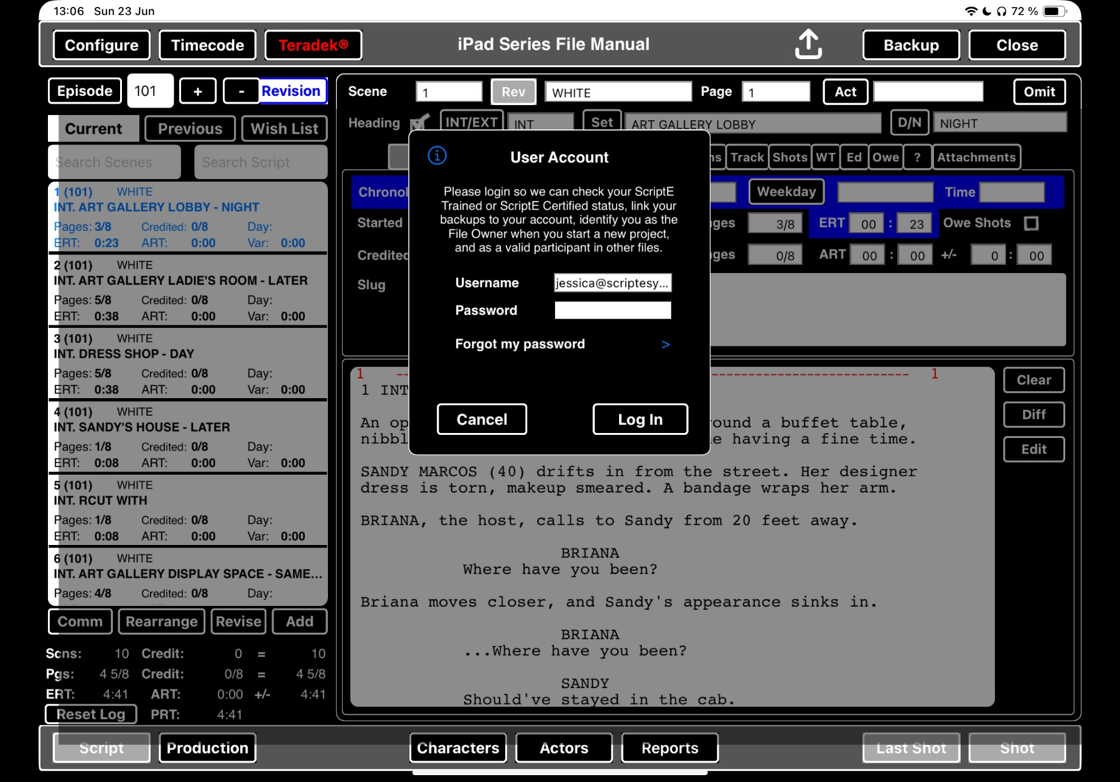This screenshot has width=1120, height=782.
Task: Click the Password input field
Action: [x=612, y=311]
